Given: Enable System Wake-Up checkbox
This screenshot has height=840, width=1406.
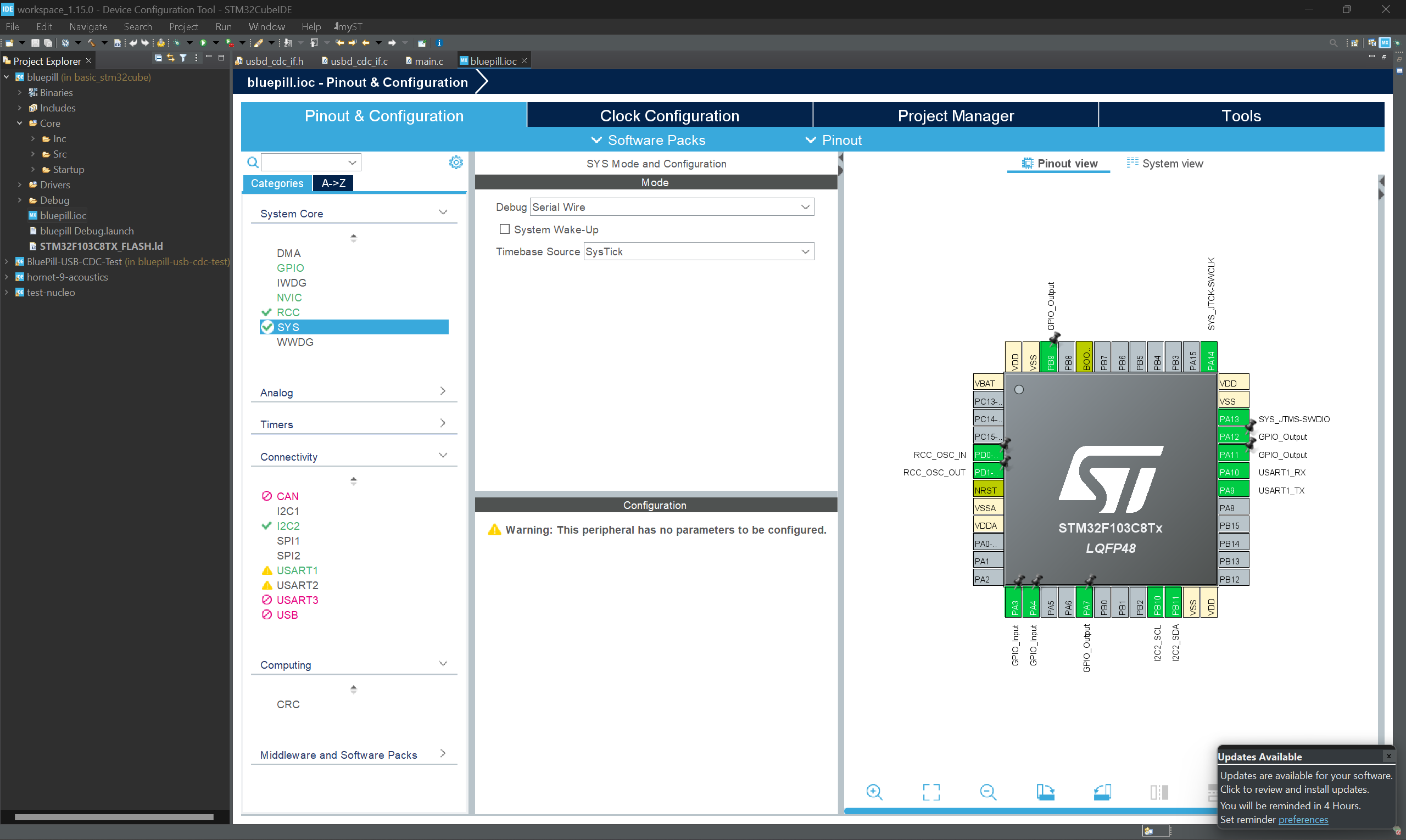Looking at the screenshot, I should click(504, 229).
